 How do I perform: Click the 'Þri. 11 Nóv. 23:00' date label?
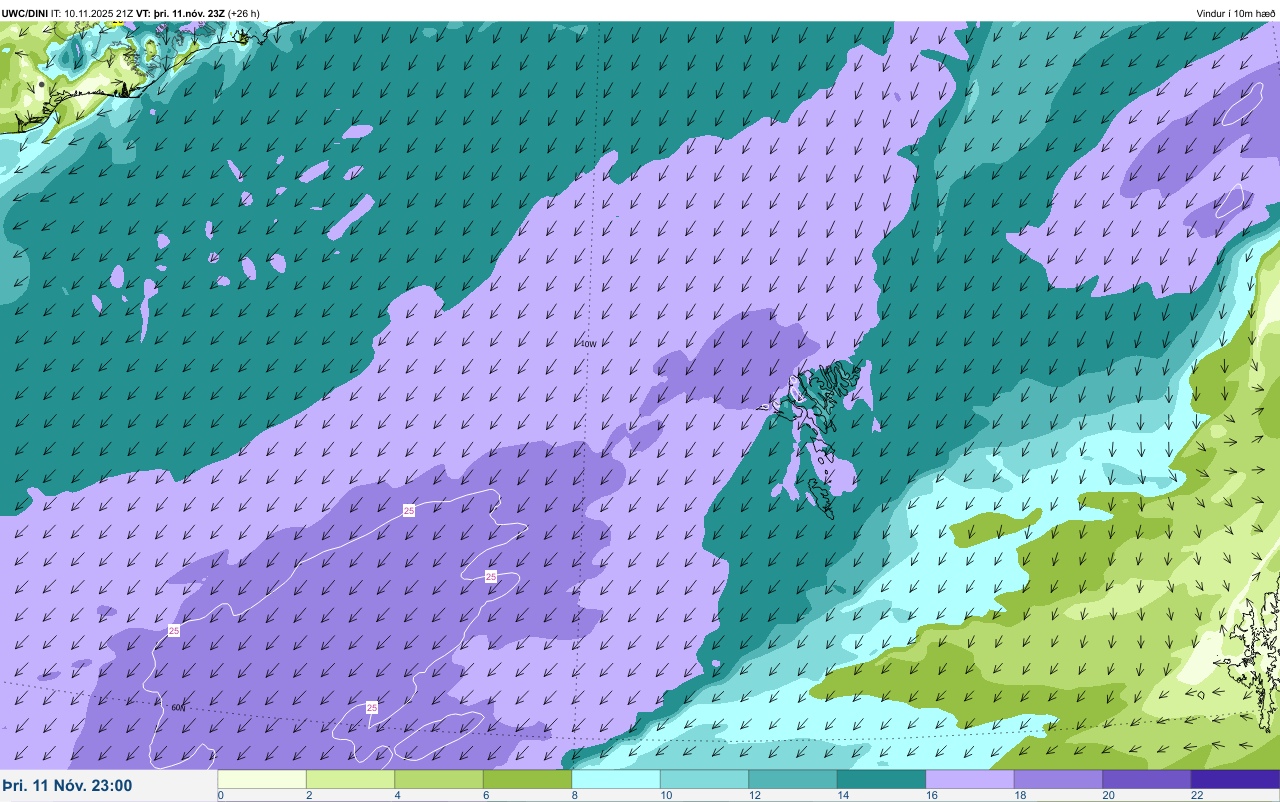[67, 786]
